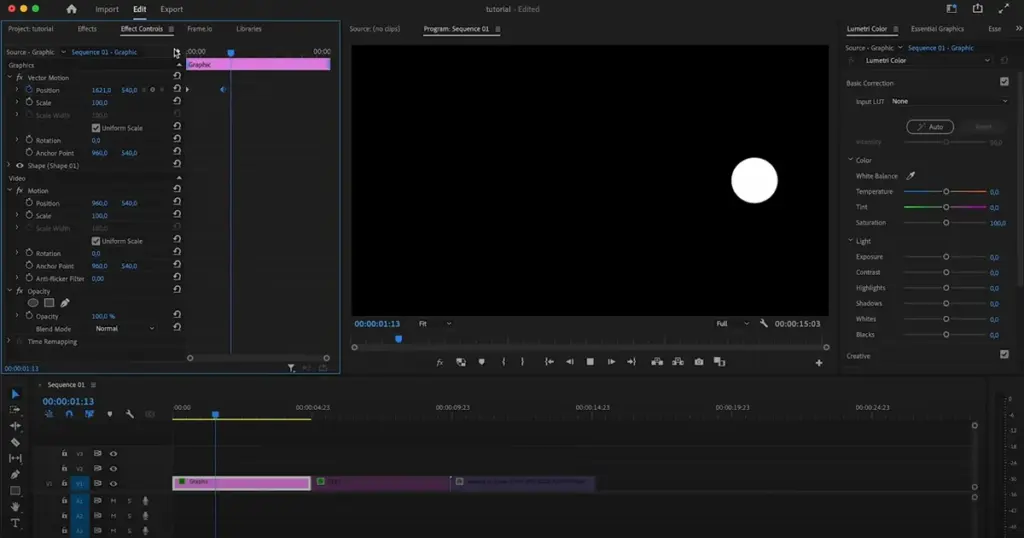Click the Auto color correction button
This screenshot has height=538, width=1024.
click(x=930, y=127)
